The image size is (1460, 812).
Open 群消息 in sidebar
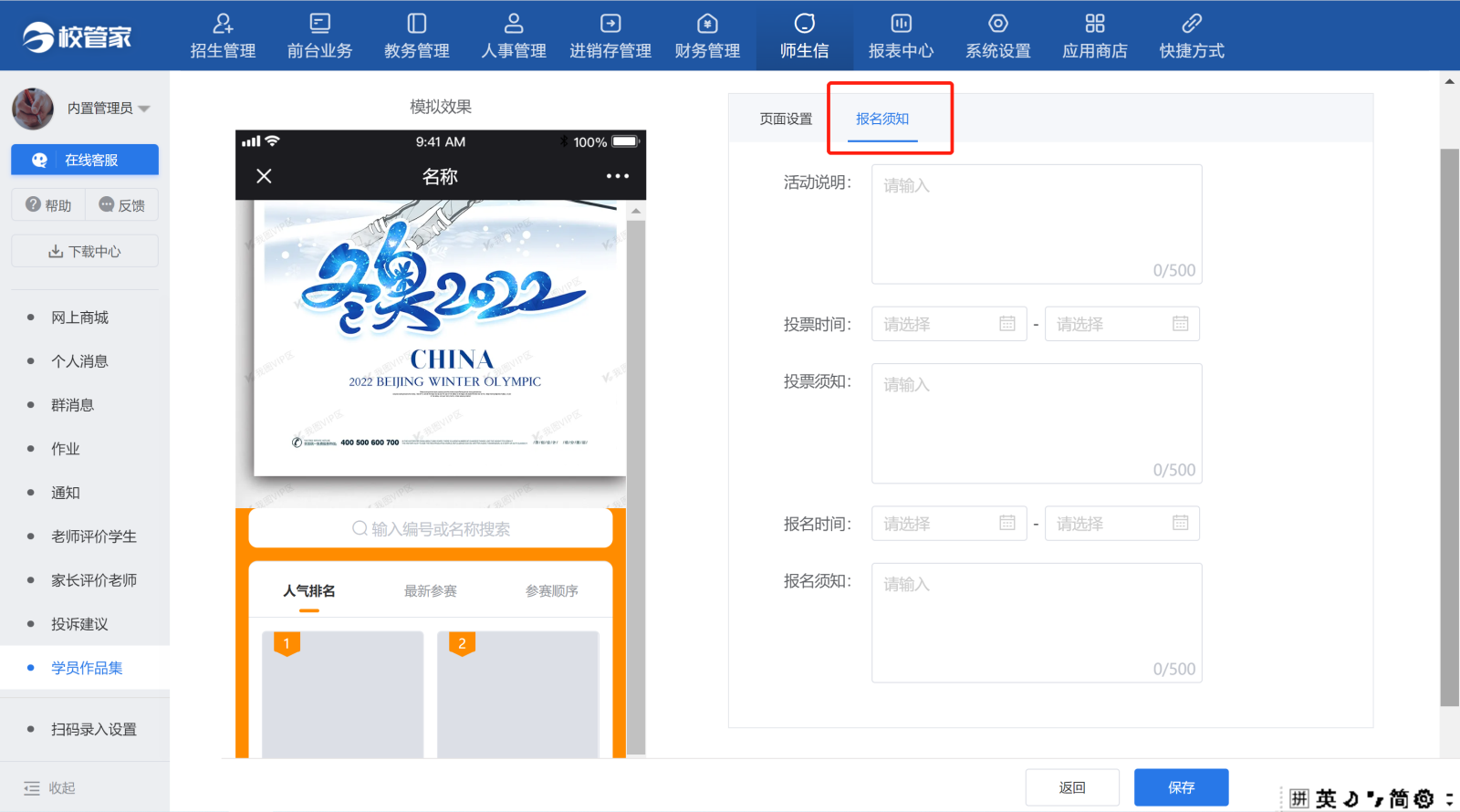72,405
